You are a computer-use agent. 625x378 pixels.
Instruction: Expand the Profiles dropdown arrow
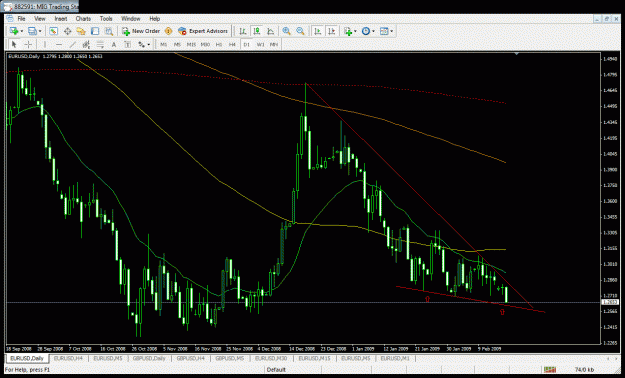(40, 31)
